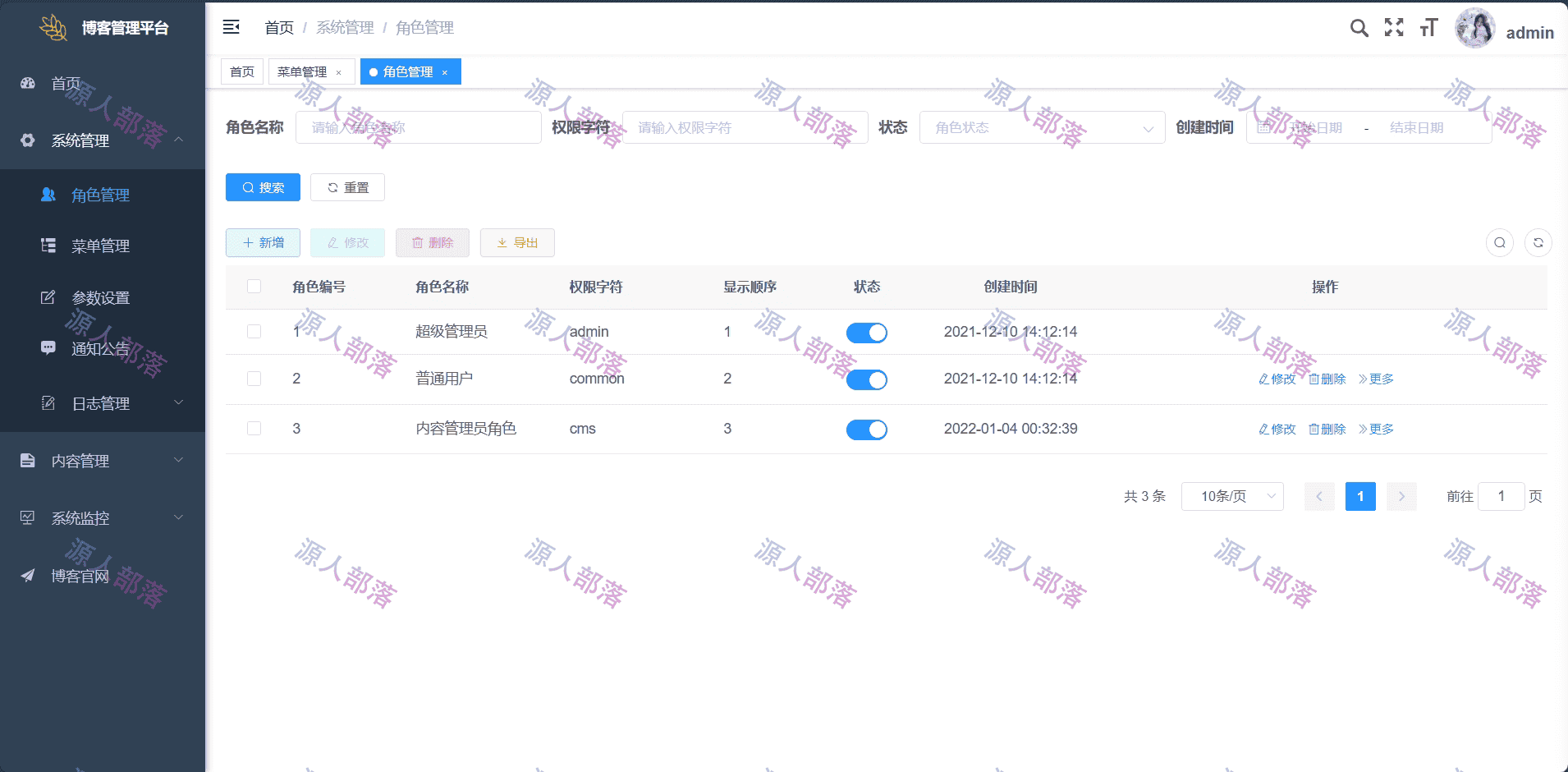The height and width of the screenshot is (772, 1568).
Task: Toggle status switch for 内容管理员角色
Action: pos(867,430)
